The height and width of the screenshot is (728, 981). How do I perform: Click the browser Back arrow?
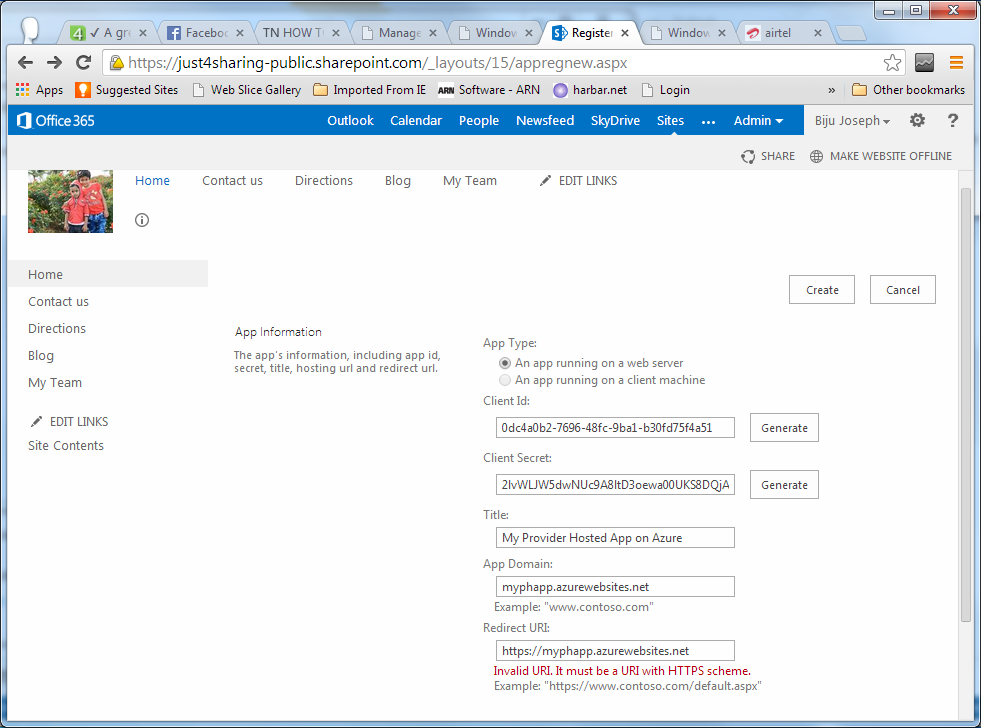pos(25,63)
